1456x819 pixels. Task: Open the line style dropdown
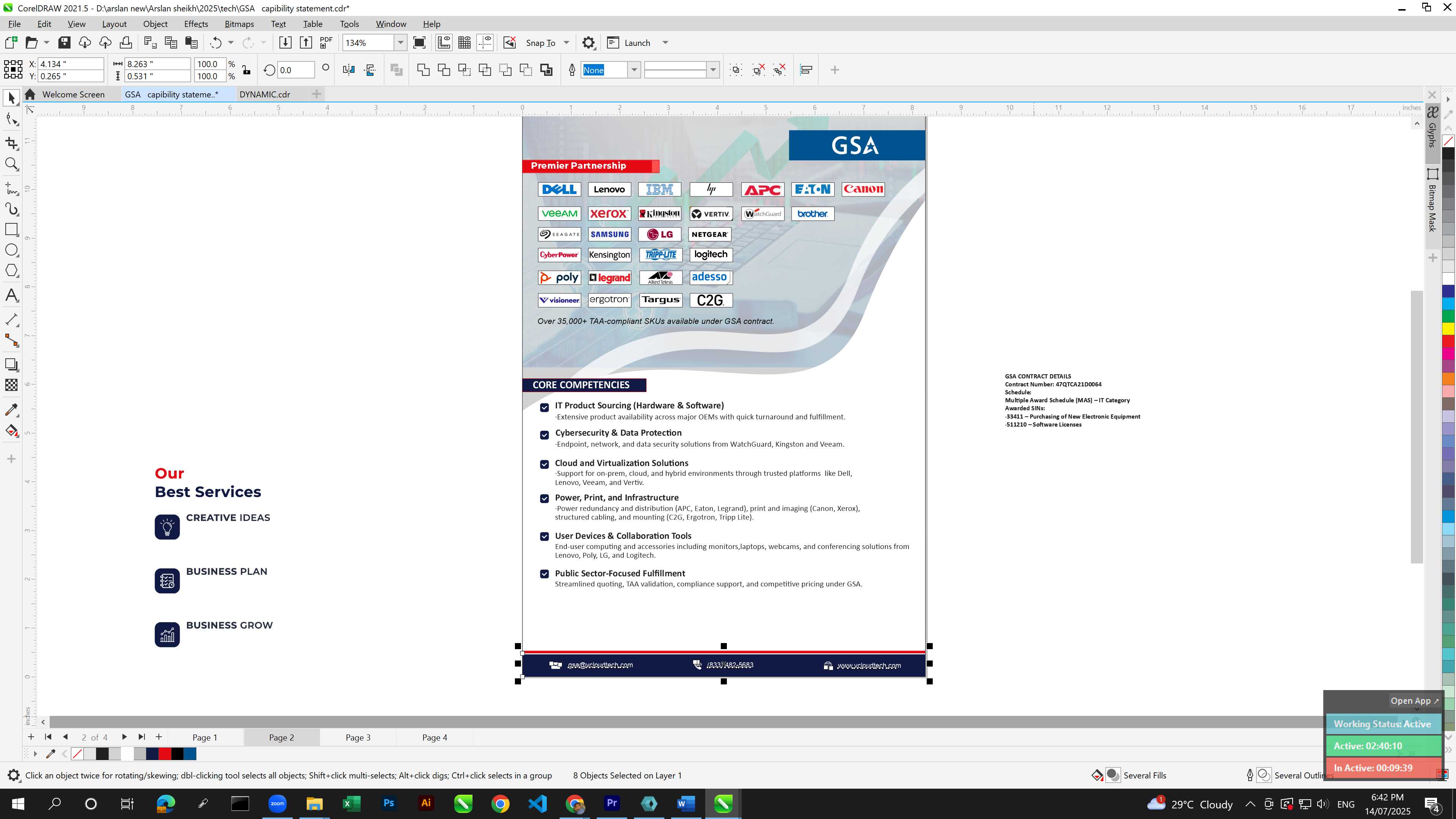(x=713, y=70)
